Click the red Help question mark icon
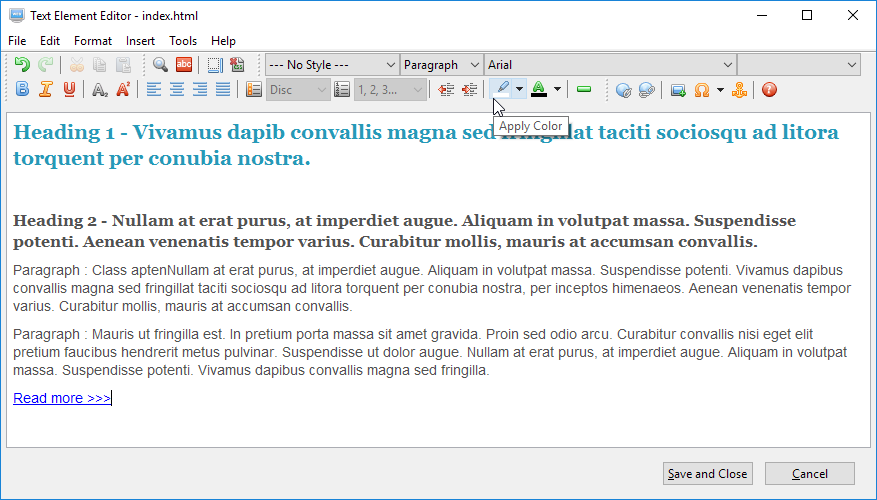 click(x=770, y=89)
